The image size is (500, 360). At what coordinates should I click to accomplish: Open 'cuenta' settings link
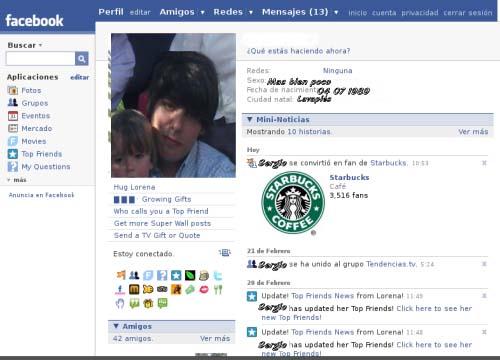pos(384,13)
